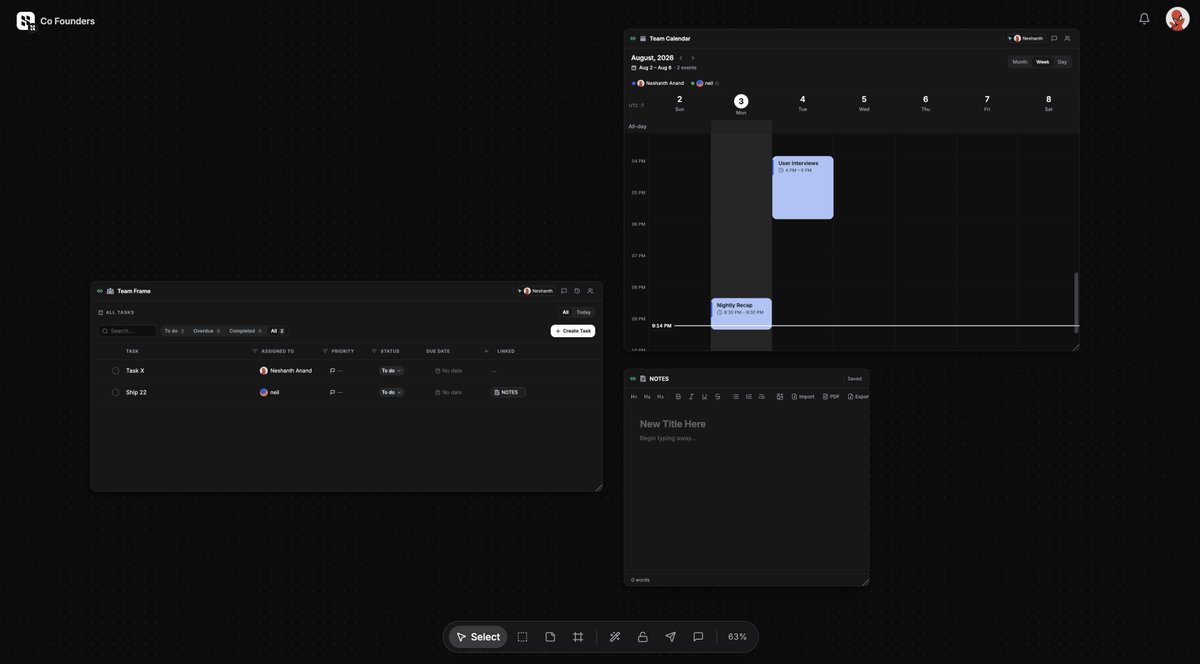Open the linked NOTES chip for Ship 22

[x=508, y=392]
